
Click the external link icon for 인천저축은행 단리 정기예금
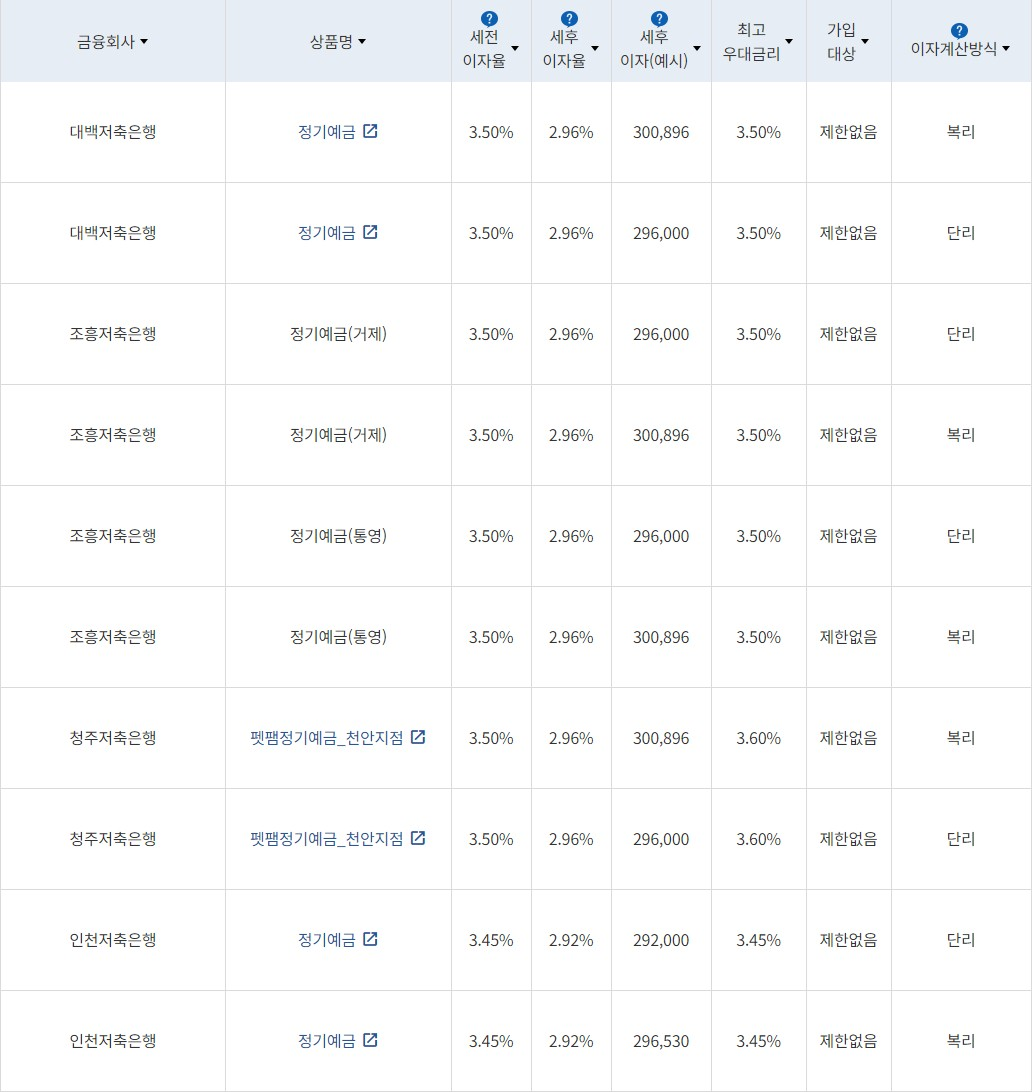[x=371, y=939]
